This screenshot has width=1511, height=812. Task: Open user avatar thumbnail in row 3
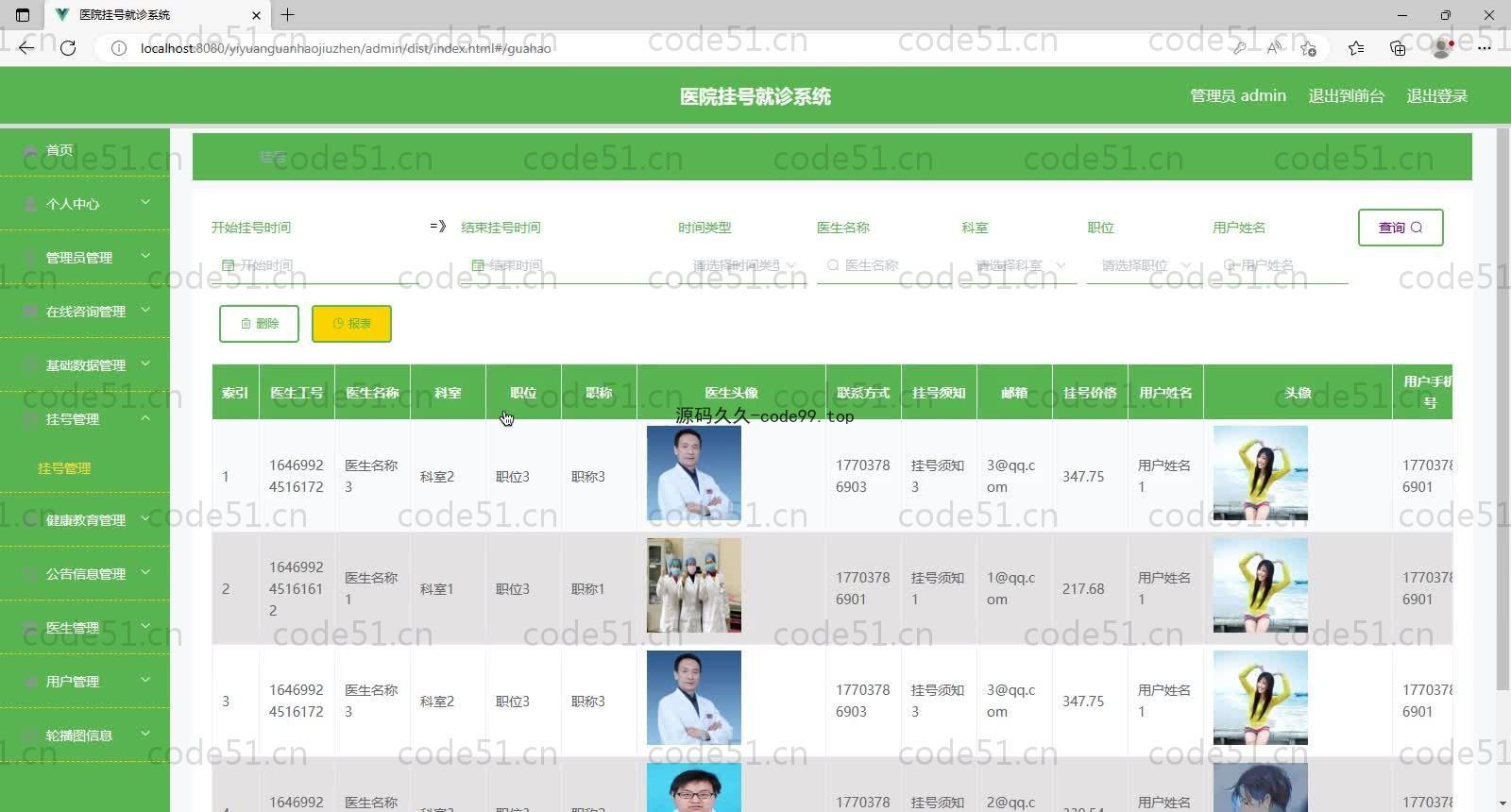click(1260, 698)
